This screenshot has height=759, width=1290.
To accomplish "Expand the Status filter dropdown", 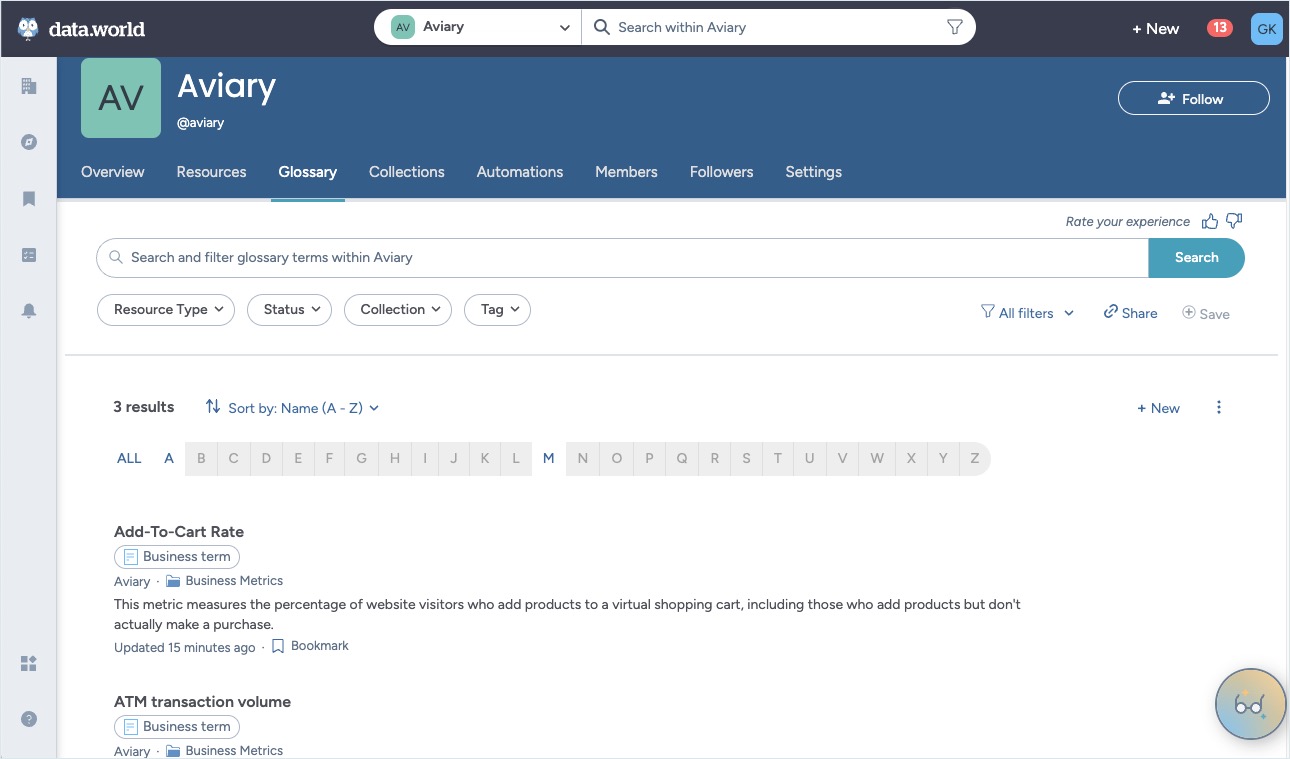I will (290, 310).
